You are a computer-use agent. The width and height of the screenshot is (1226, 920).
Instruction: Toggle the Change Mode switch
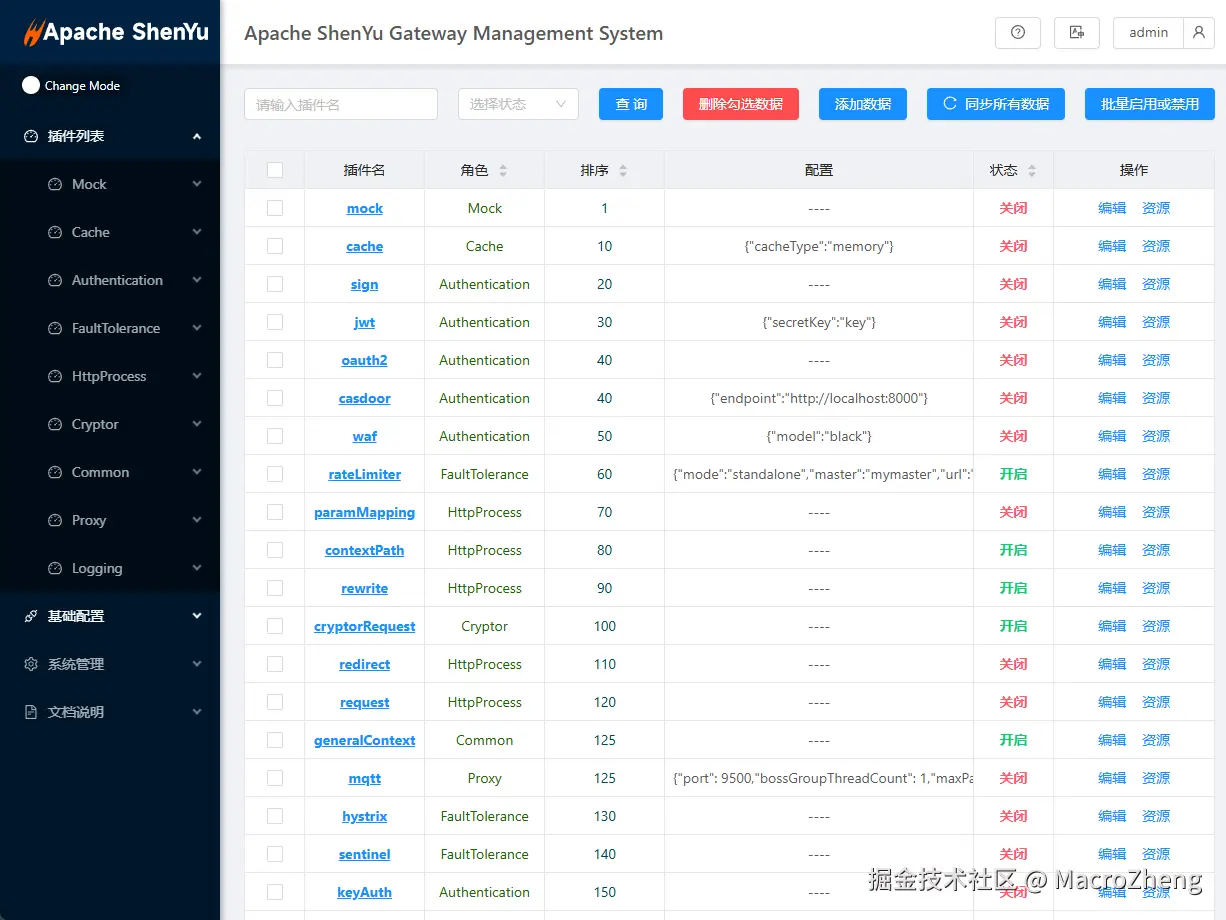[31, 86]
